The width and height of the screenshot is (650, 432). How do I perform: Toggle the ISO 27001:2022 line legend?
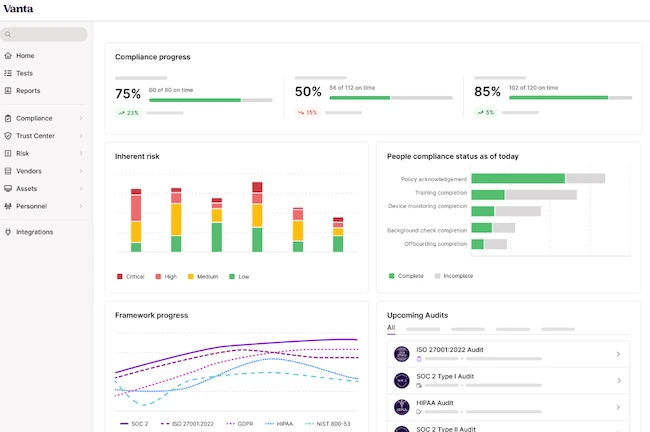click(187, 424)
